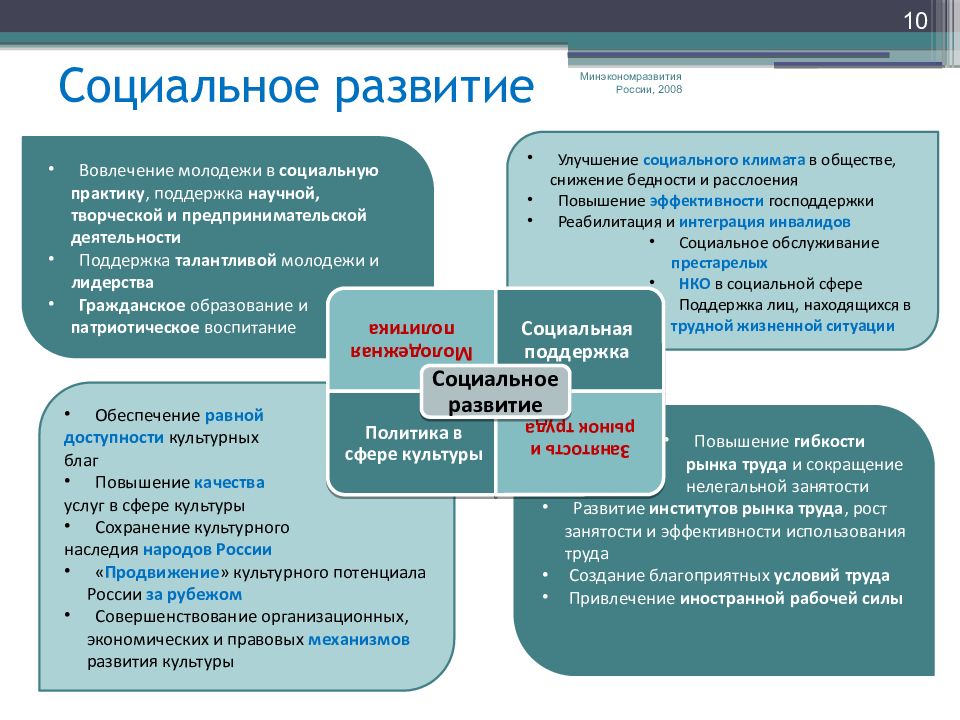This screenshot has width=960, height=720.
Task: Click the line "развития культуры"
Action: tap(160, 662)
